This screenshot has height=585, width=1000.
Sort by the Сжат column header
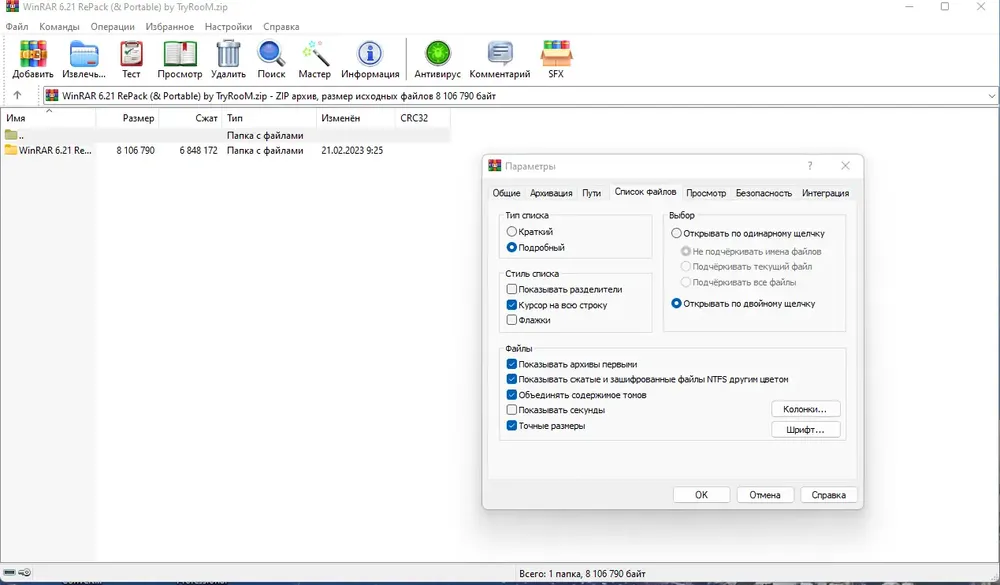191,118
